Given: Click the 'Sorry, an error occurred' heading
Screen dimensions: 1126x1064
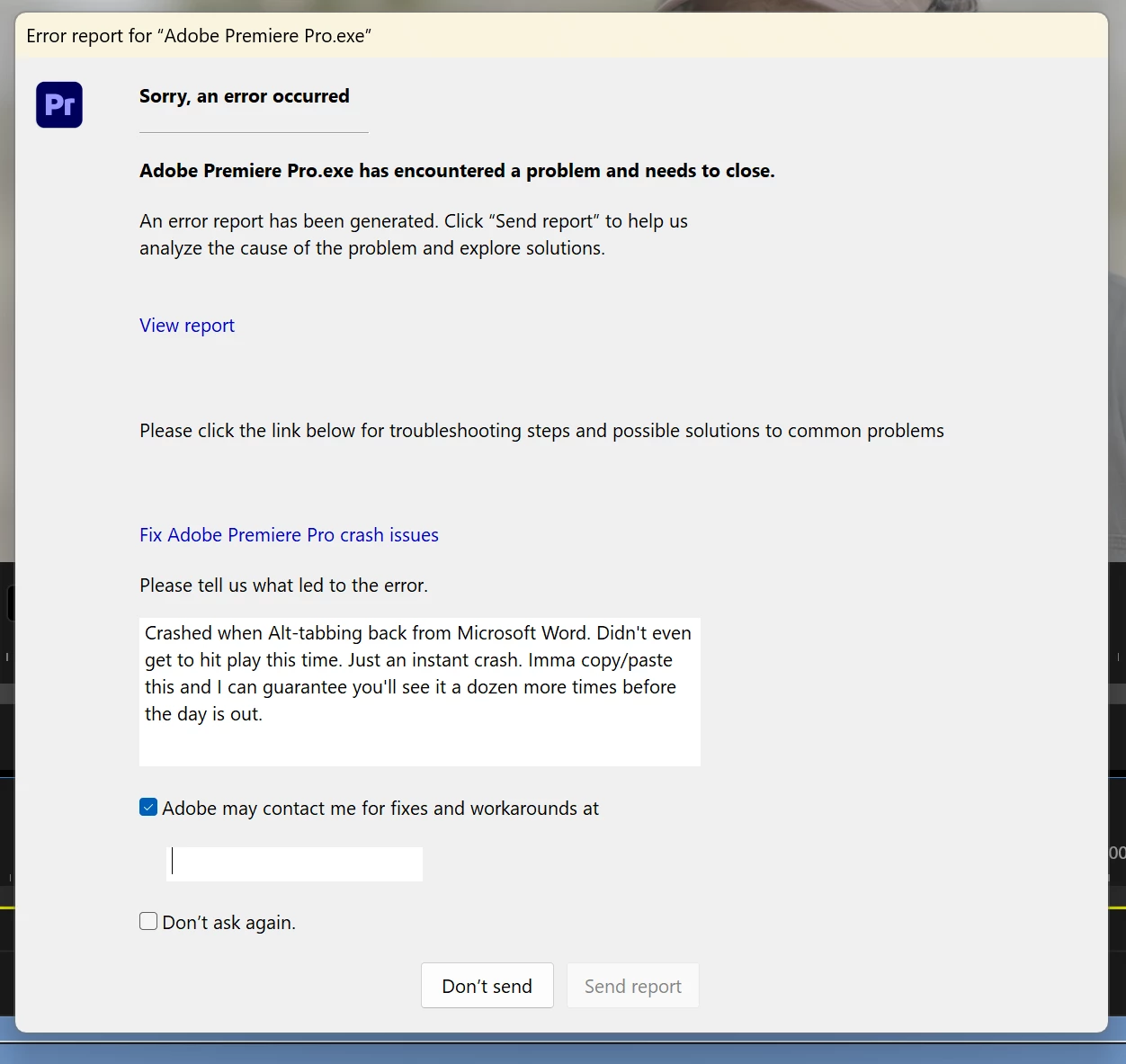Looking at the screenshot, I should 245,96.
